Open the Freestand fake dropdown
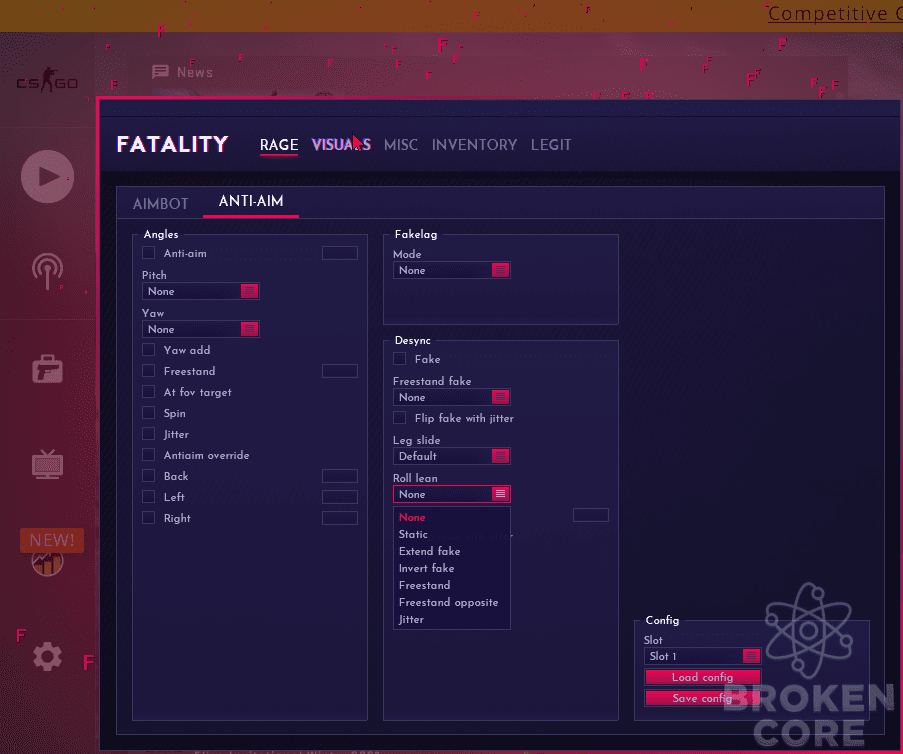903x754 pixels. (452, 397)
